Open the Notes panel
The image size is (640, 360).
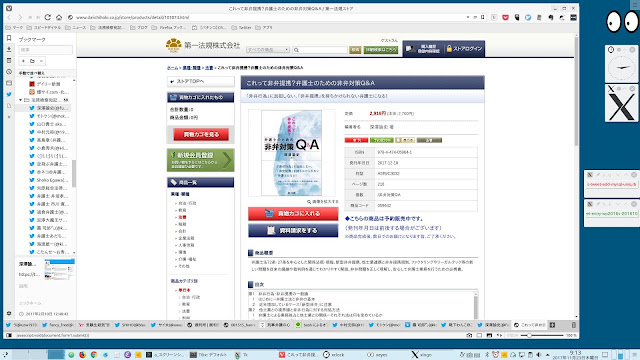[x=9, y=60]
